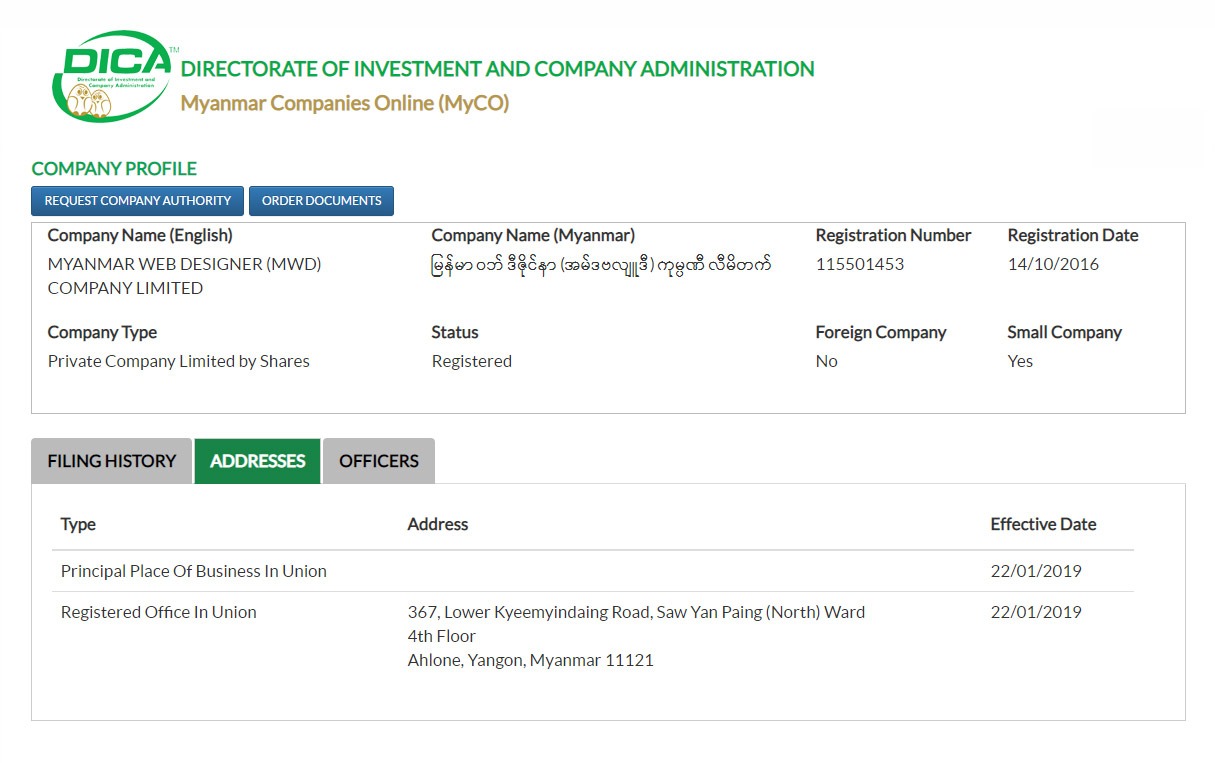Click the Address column header
1215x763 pixels.
(438, 524)
